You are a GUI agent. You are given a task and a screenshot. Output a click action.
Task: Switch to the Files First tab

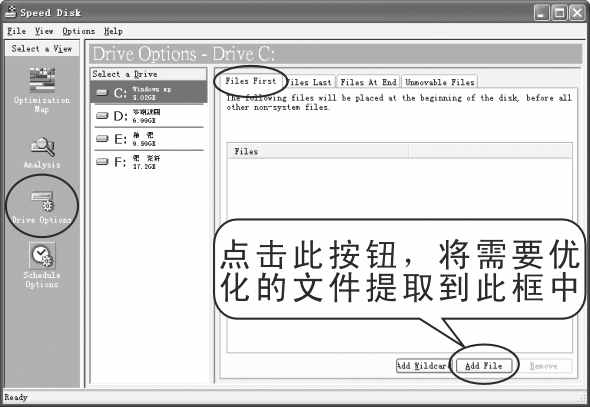pos(251,81)
